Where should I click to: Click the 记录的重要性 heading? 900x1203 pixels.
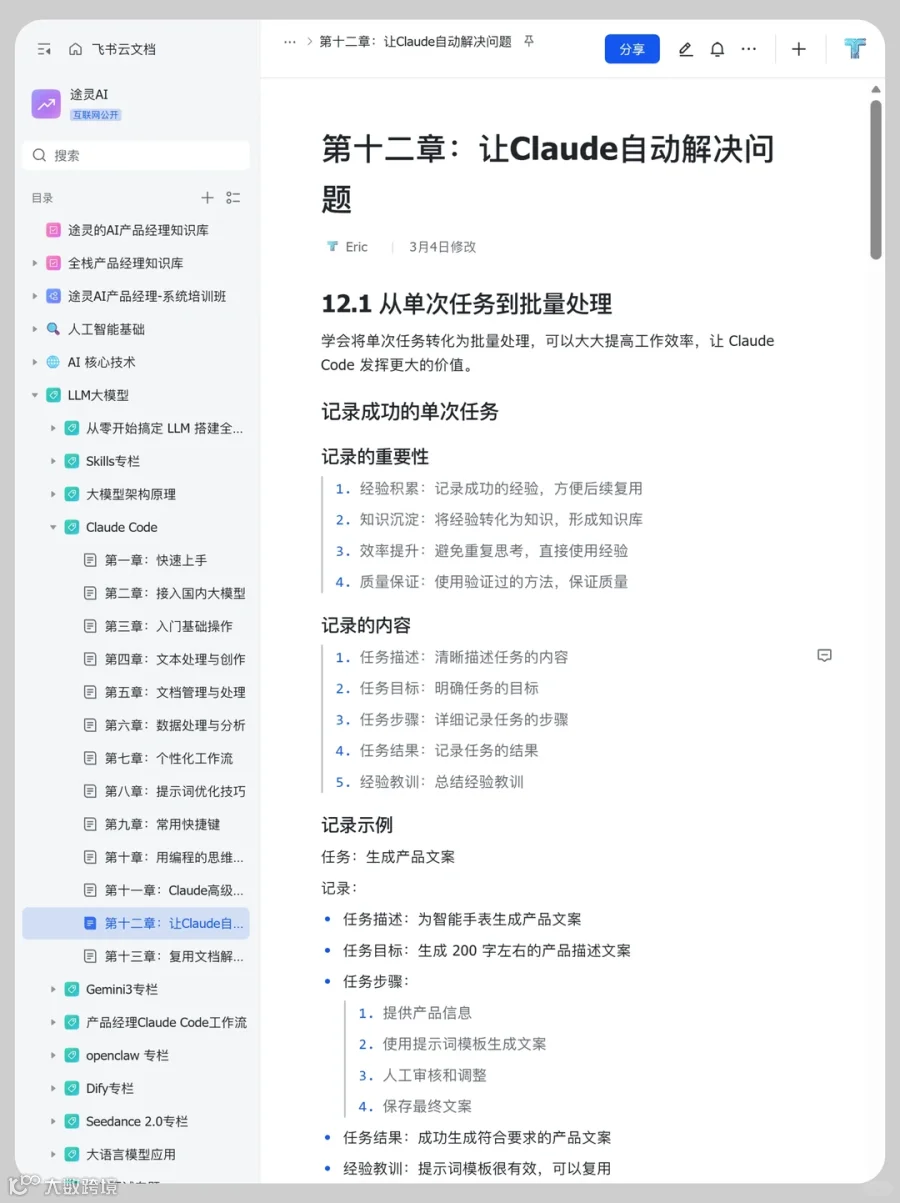coord(375,457)
